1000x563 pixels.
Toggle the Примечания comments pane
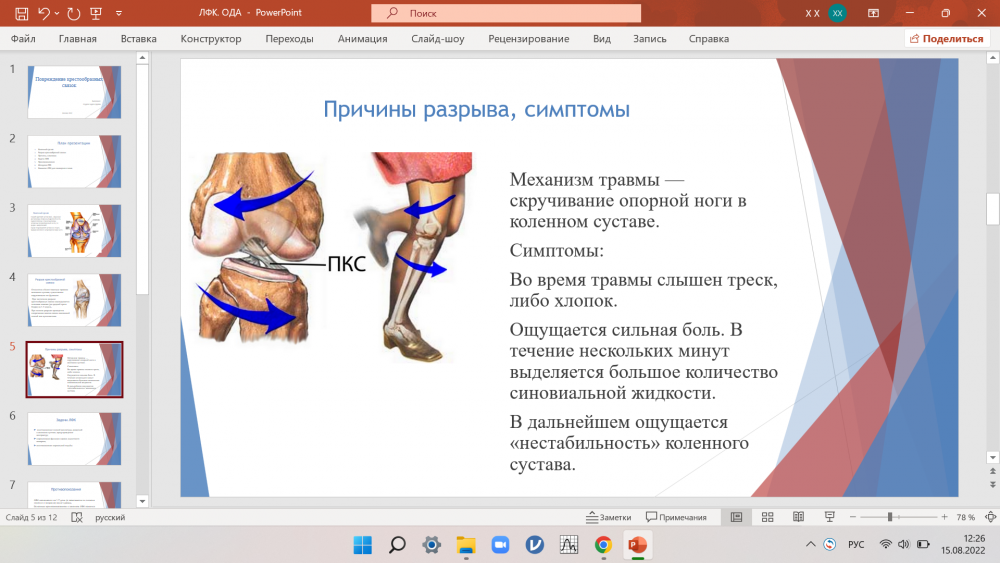676,517
